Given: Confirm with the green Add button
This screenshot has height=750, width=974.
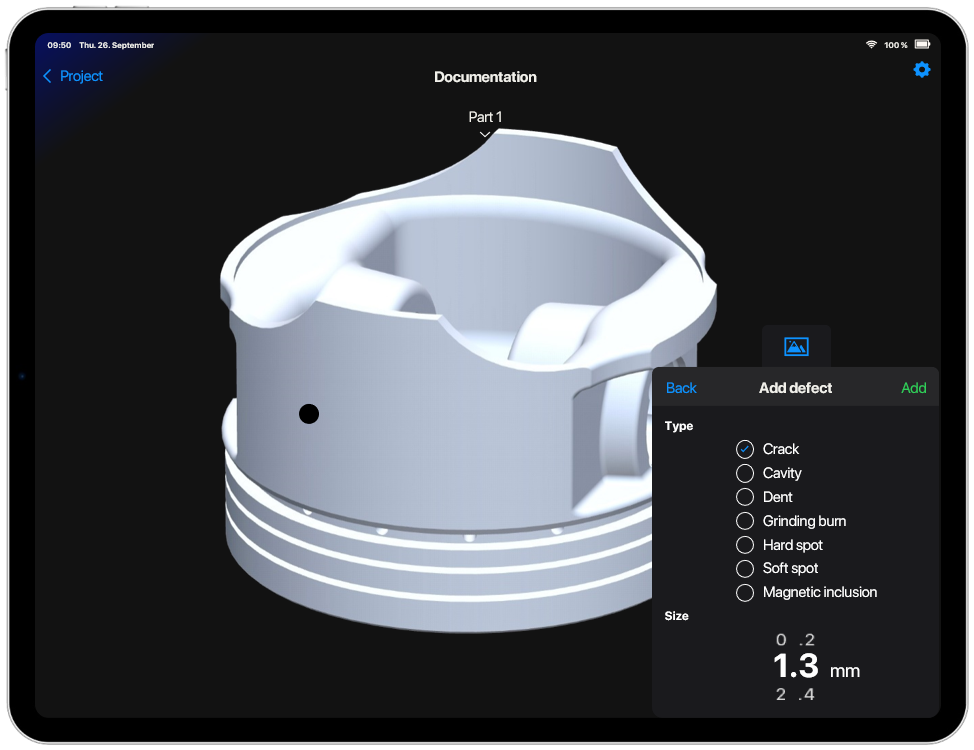Looking at the screenshot, I should [914, 388].
